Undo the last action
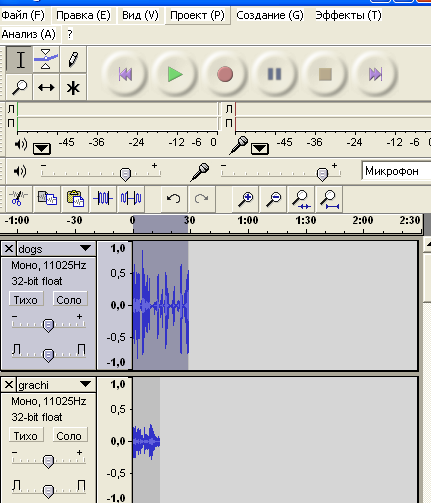This screenshot has height=503, width=431. (x=174, y=199)
